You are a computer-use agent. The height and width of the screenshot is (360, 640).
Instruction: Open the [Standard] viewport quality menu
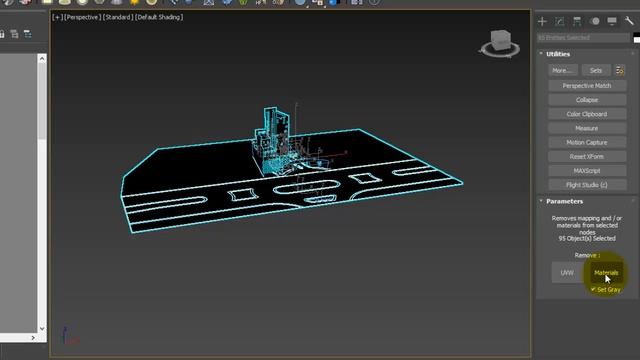click(x=118, y=17)
